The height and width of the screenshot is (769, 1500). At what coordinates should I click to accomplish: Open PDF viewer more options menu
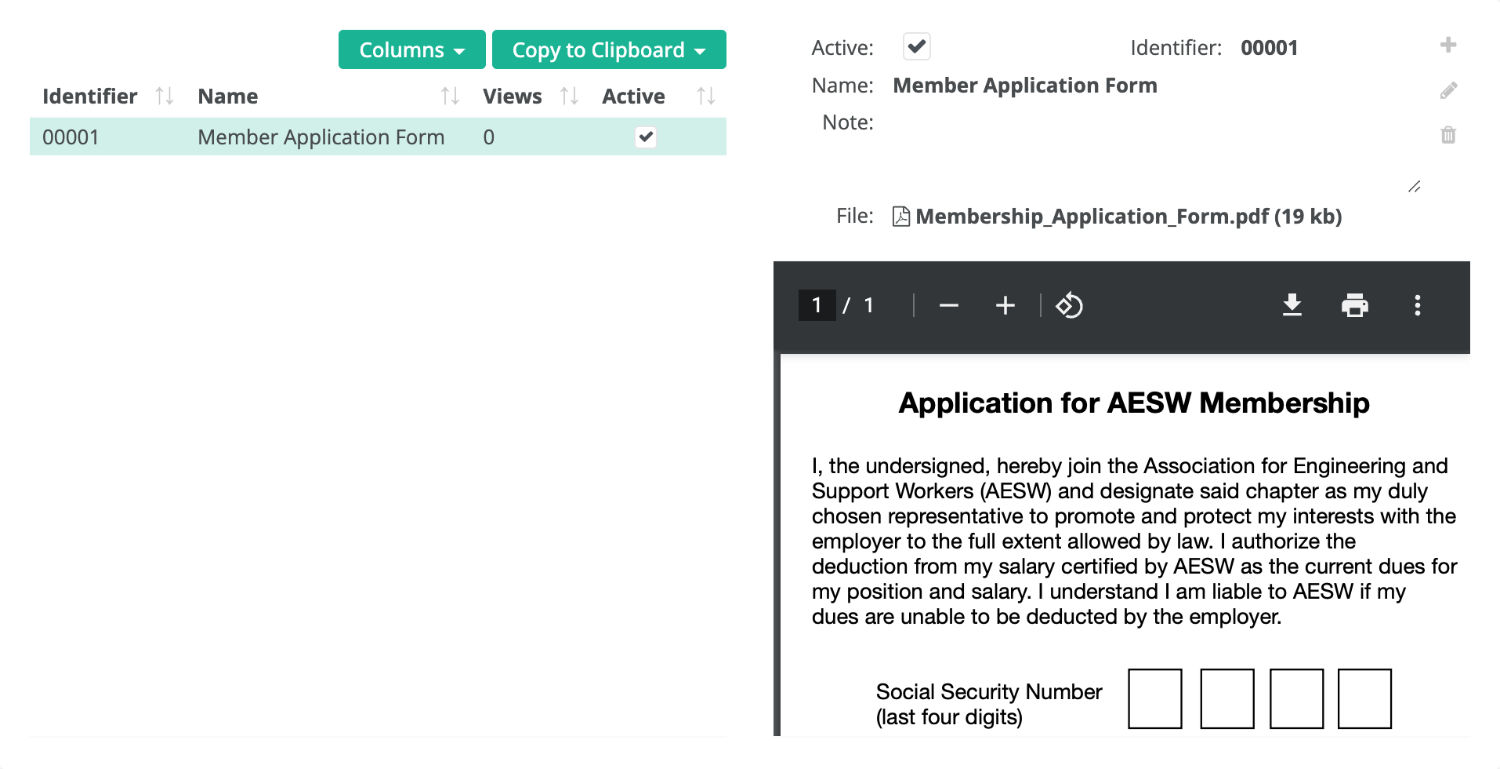tap(1417, 305)
